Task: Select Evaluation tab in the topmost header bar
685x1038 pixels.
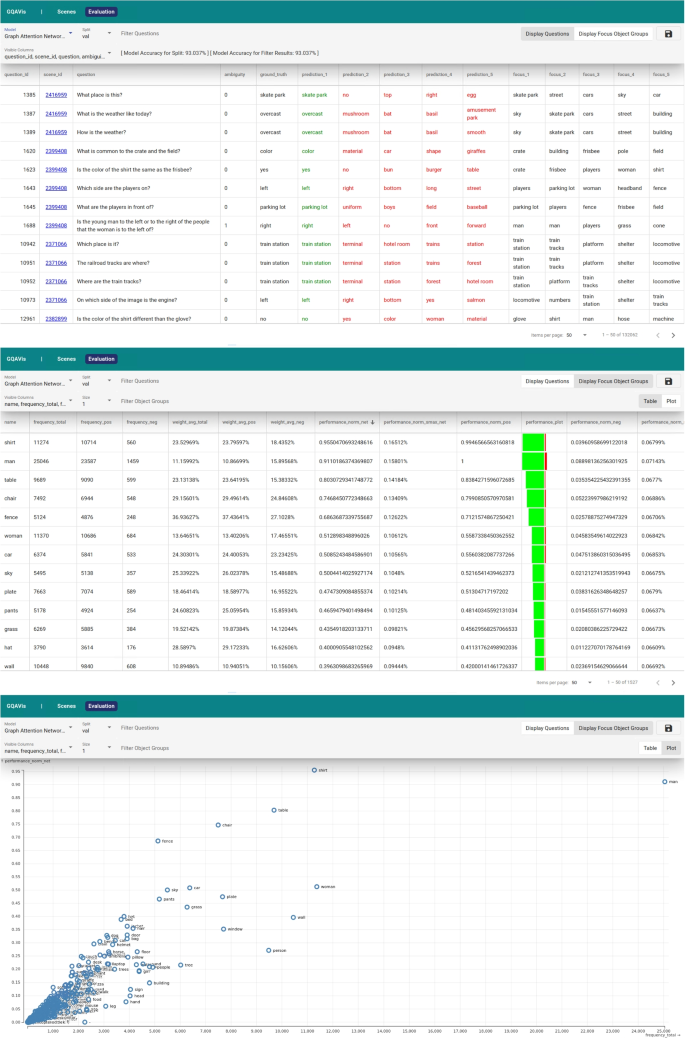Action: point(100,11)
